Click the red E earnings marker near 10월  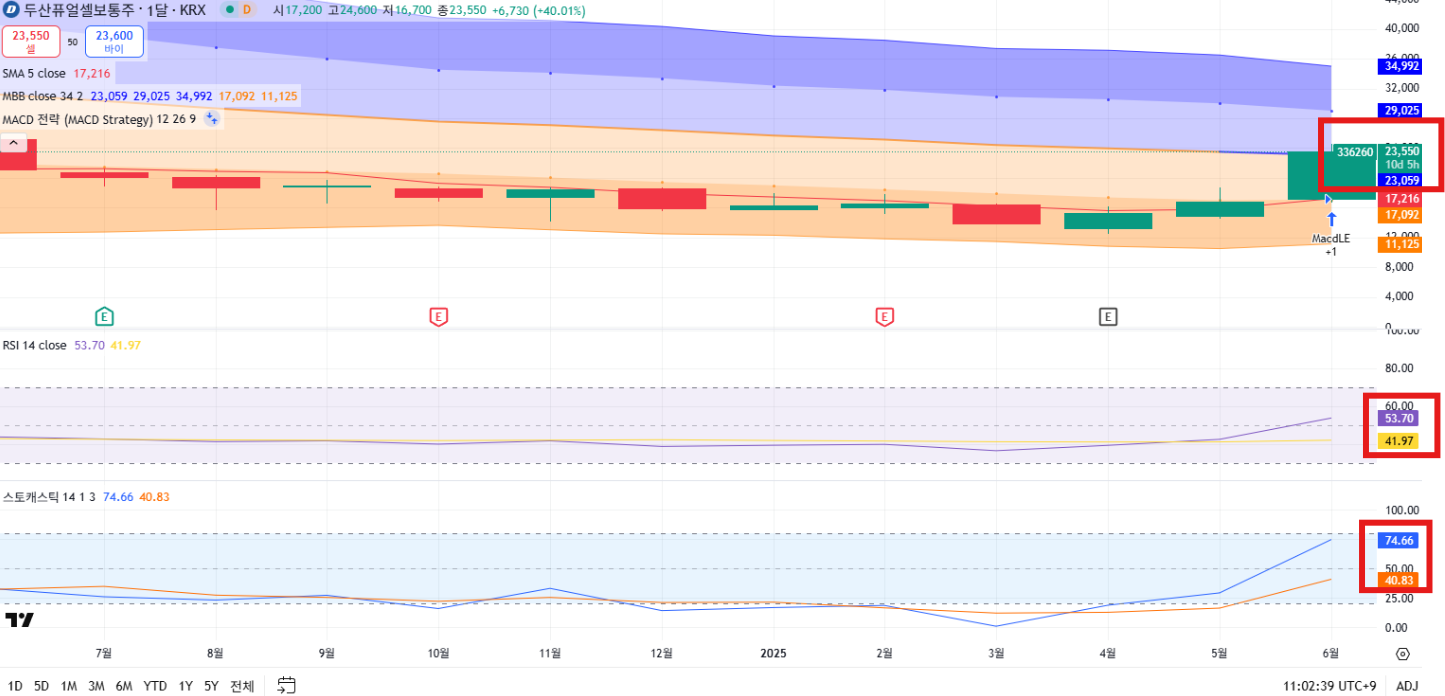(438, 317)
